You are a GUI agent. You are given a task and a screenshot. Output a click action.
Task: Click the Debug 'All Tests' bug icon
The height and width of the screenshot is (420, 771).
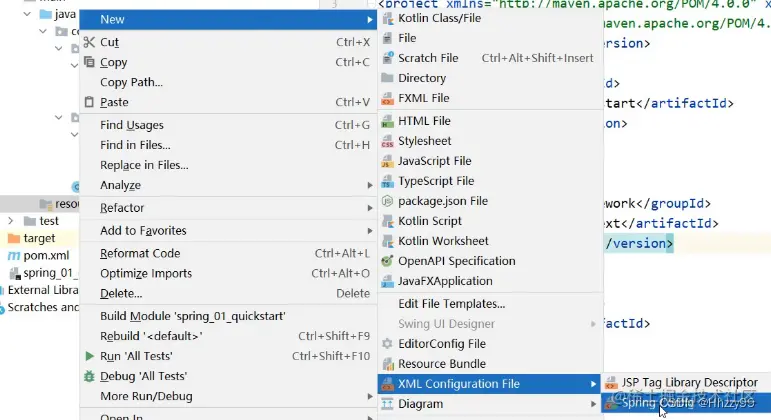click(89, 376)
